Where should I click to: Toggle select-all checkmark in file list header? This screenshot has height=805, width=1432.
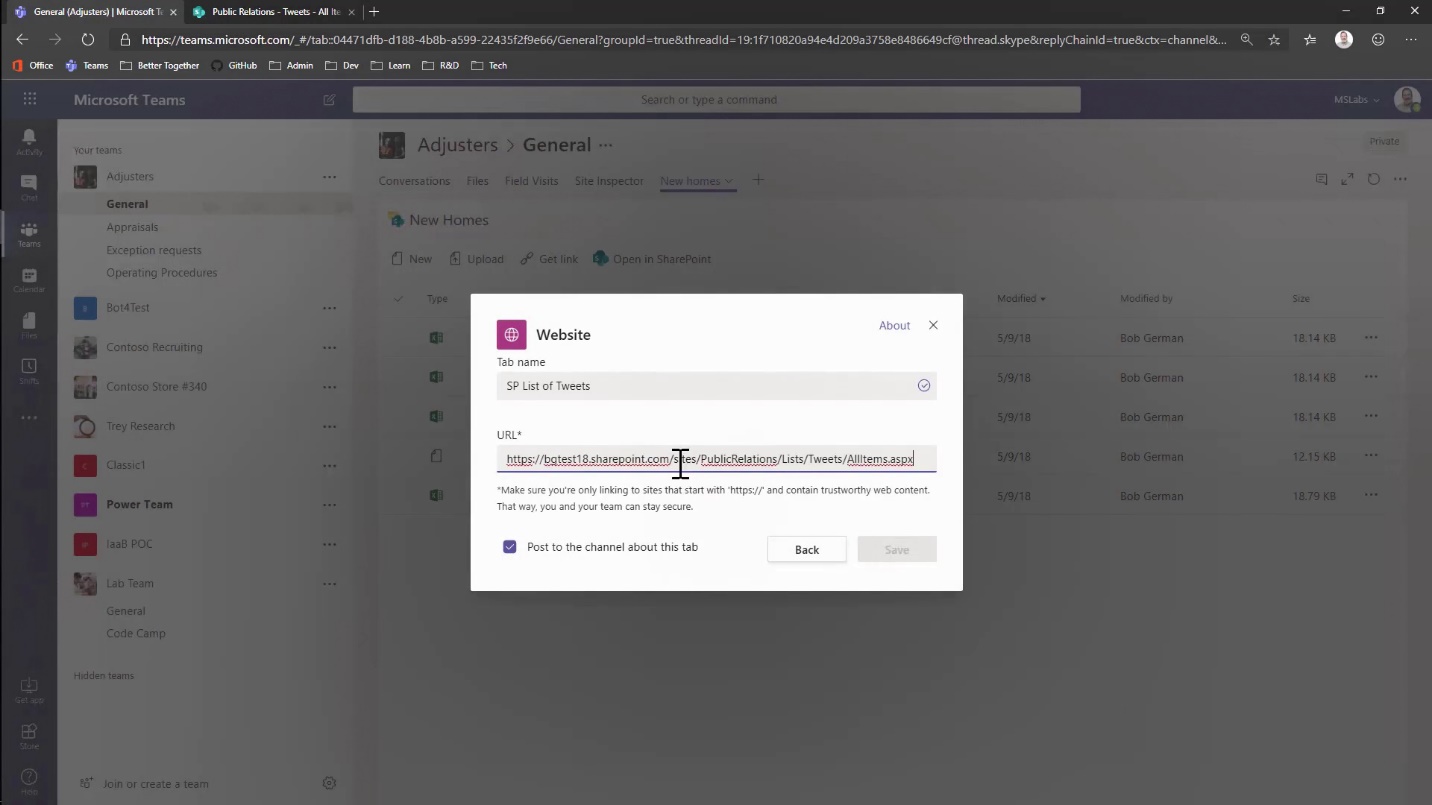pyautogui.click(x=399, y=298)
